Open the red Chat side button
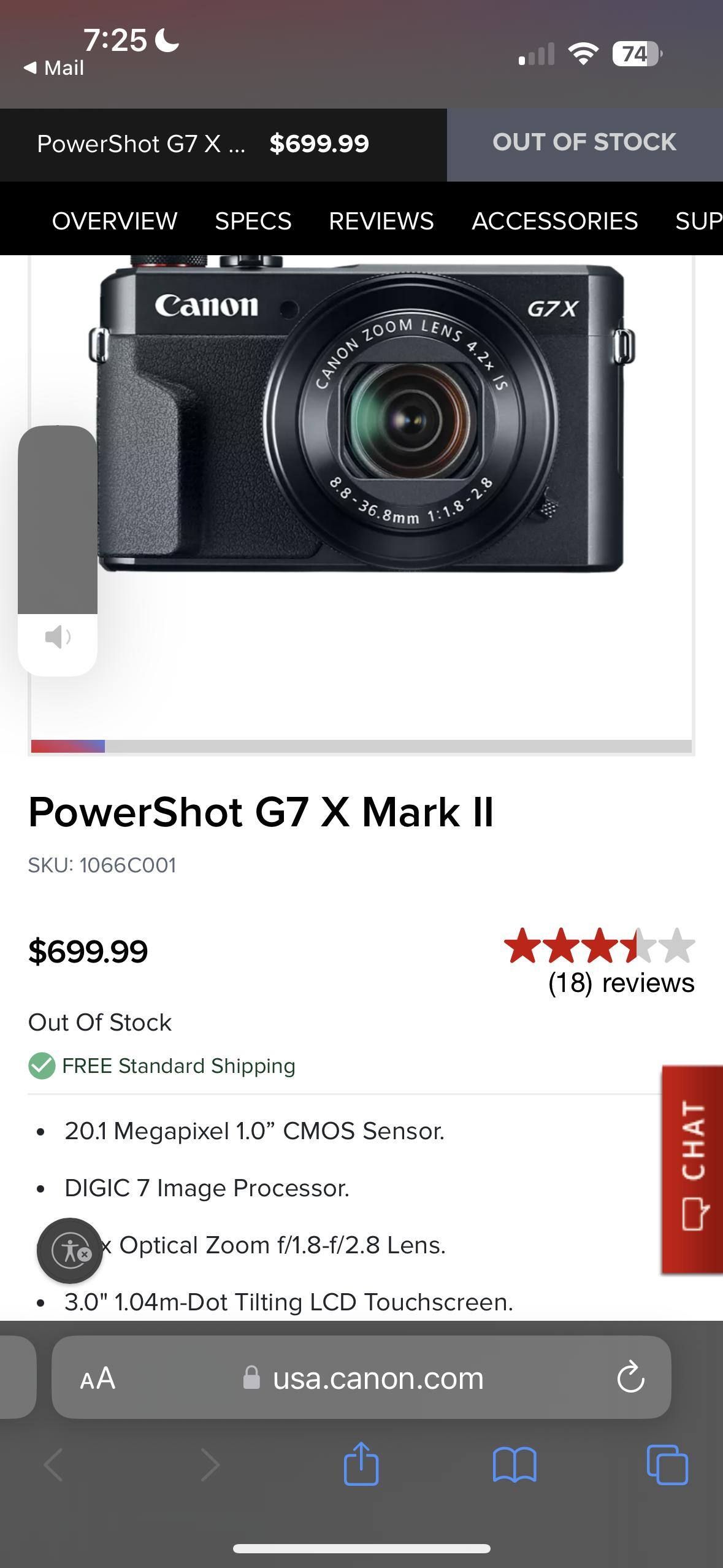The height and width of the screenshot is (1568, 723). click(x=692, y=1169)
